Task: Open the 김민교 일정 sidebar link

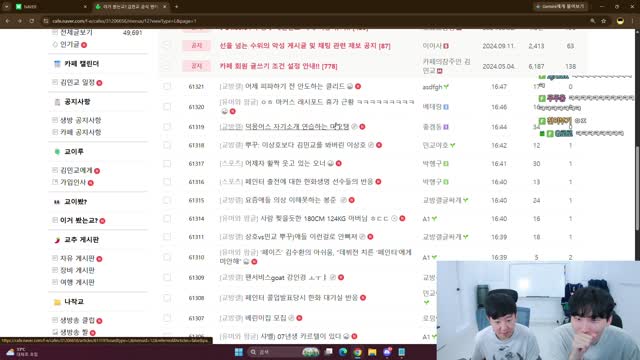Action: pos(77,82)
